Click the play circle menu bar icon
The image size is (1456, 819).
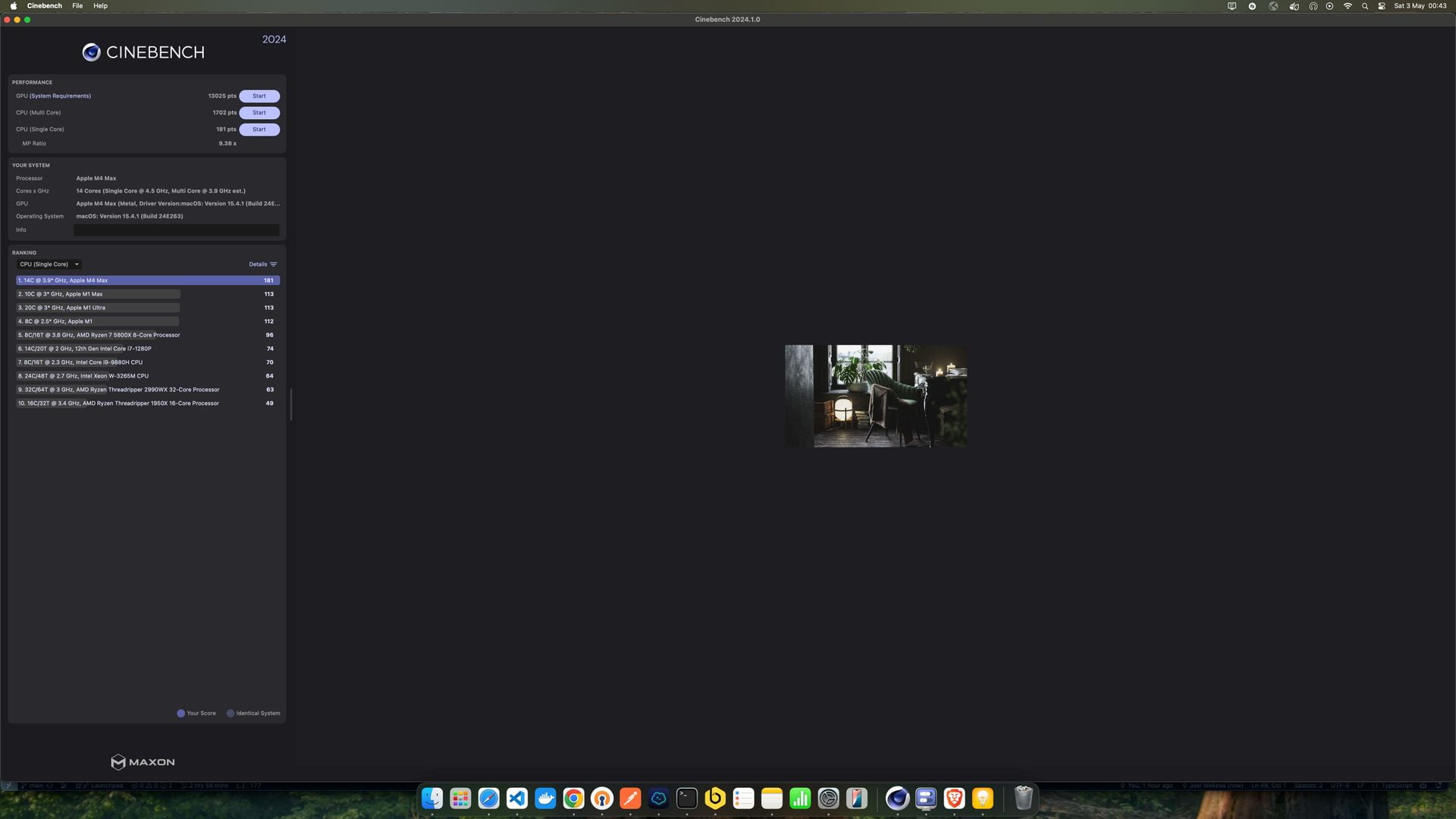tap(1329, 6)
